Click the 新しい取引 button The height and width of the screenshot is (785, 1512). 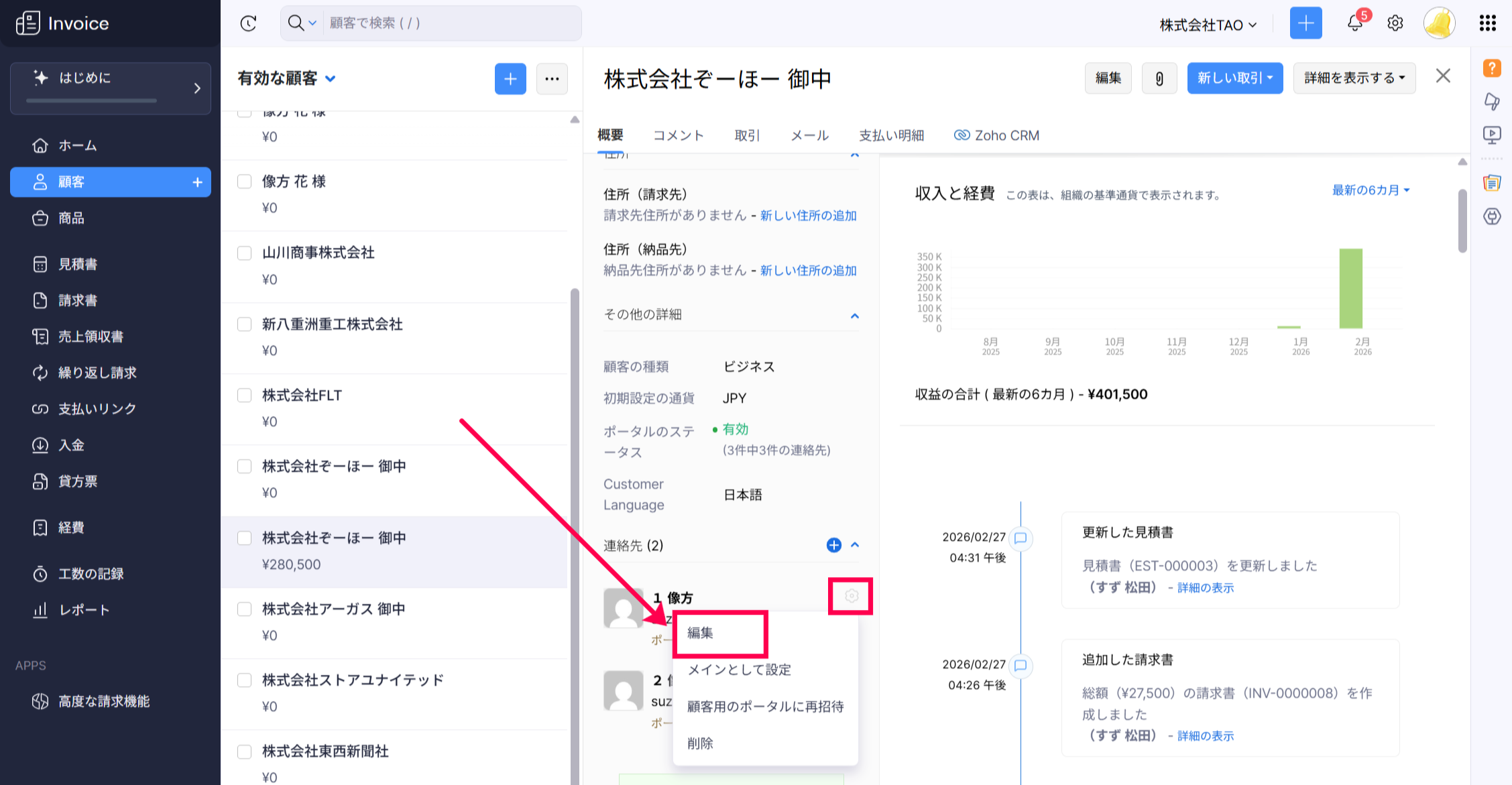[1234, 78]
